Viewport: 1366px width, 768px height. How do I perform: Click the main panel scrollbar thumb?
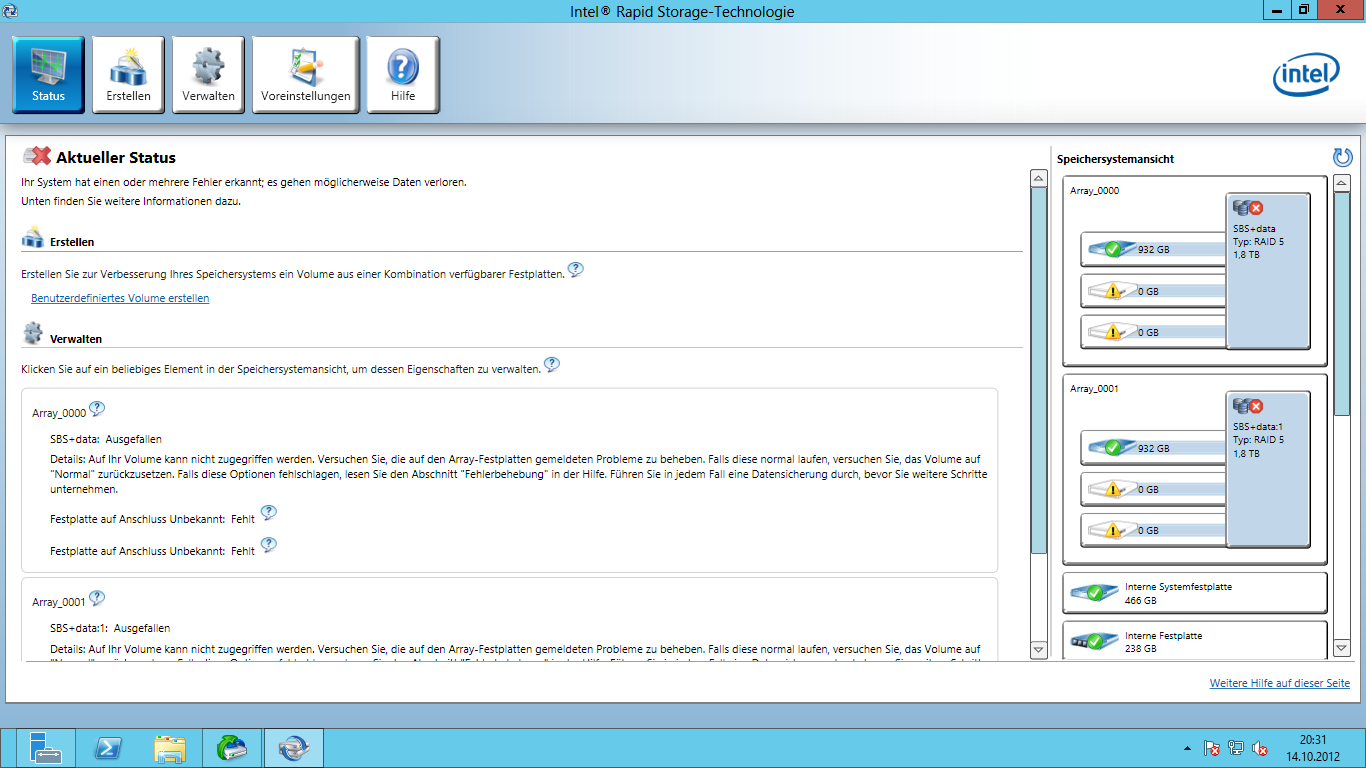tap(1038, 370)
